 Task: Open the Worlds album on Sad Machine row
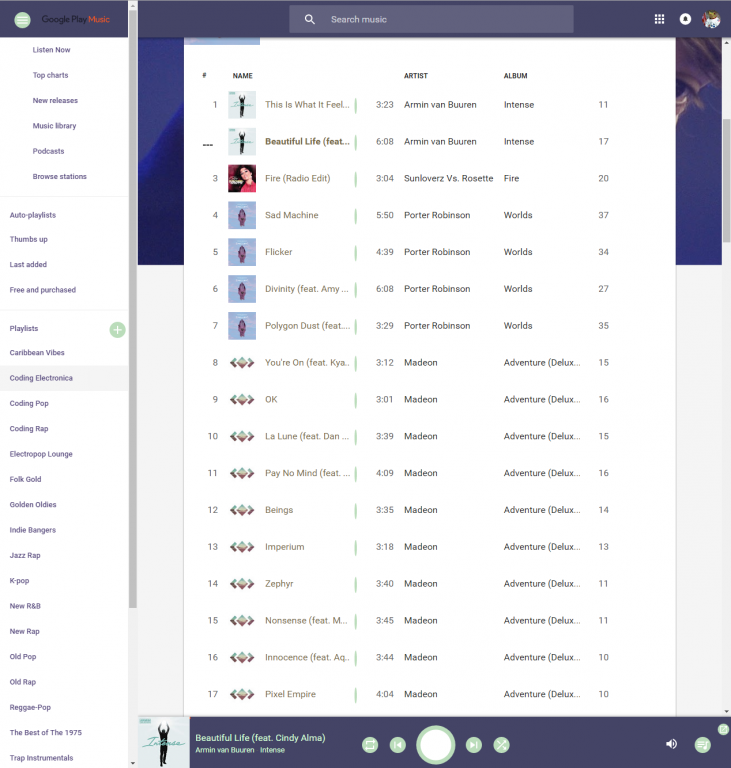(x=518, y=215)
